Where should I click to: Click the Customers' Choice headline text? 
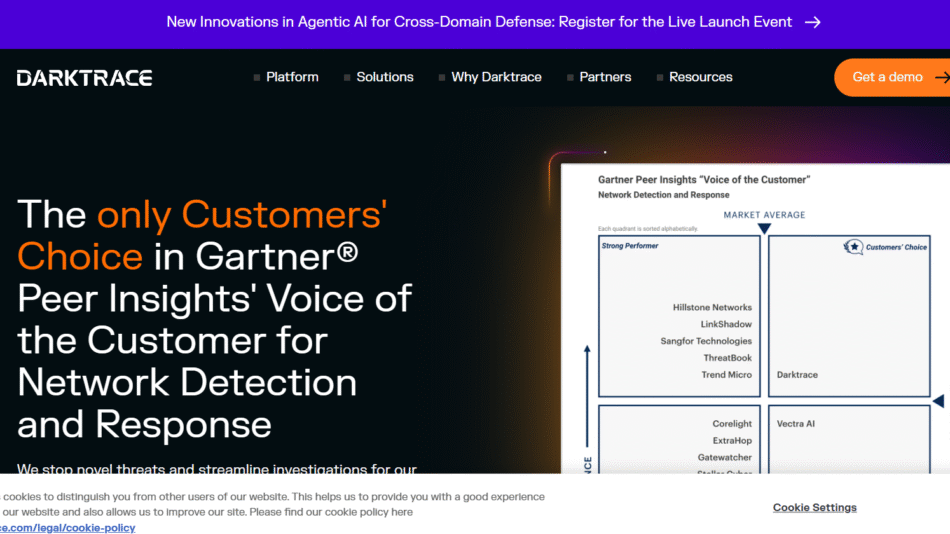242,214
